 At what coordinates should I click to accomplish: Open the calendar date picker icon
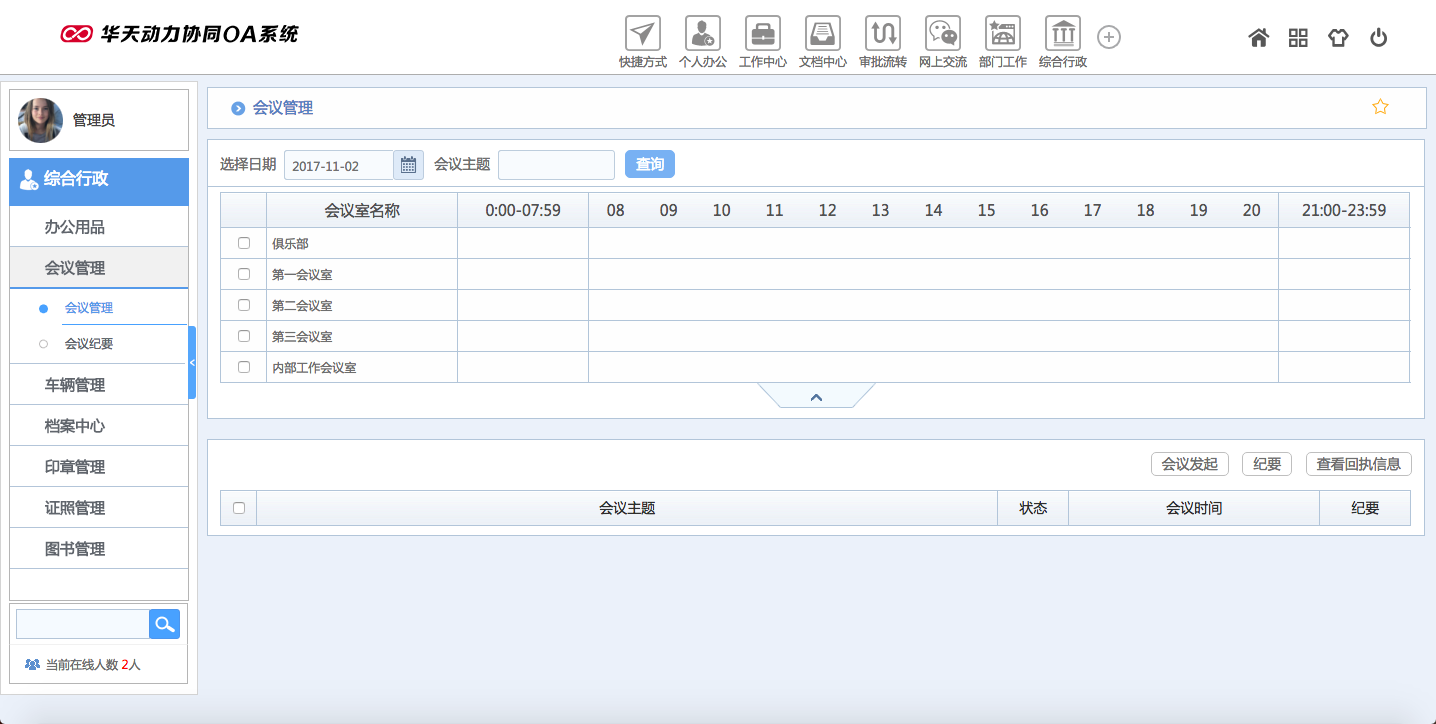click(408, 165)
